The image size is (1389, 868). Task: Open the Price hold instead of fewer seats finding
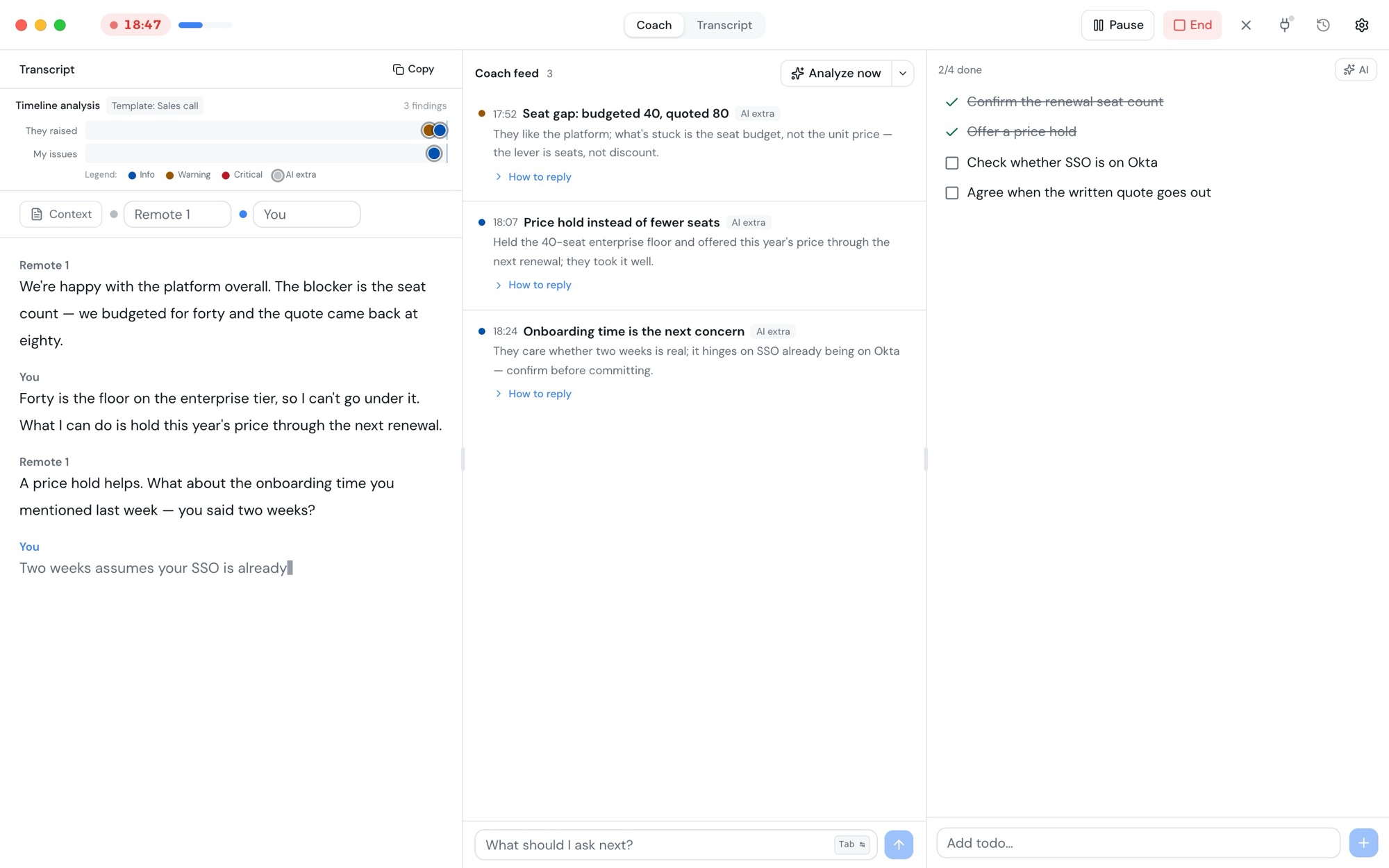pyautogui.click(x=621, y=222)
